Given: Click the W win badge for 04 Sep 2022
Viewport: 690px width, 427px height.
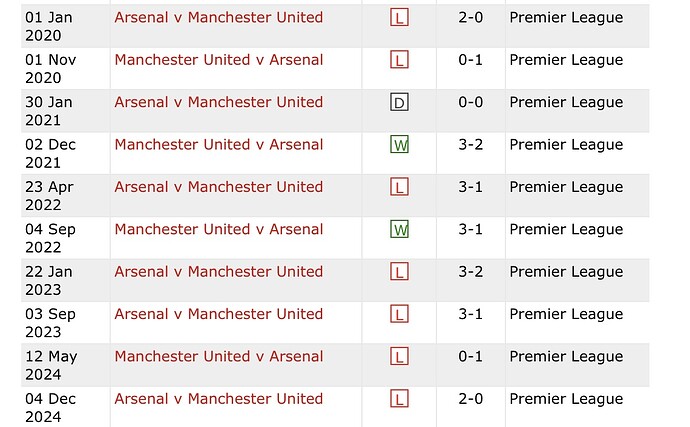Looking at the screenshot, I should (x=399, y=229).
